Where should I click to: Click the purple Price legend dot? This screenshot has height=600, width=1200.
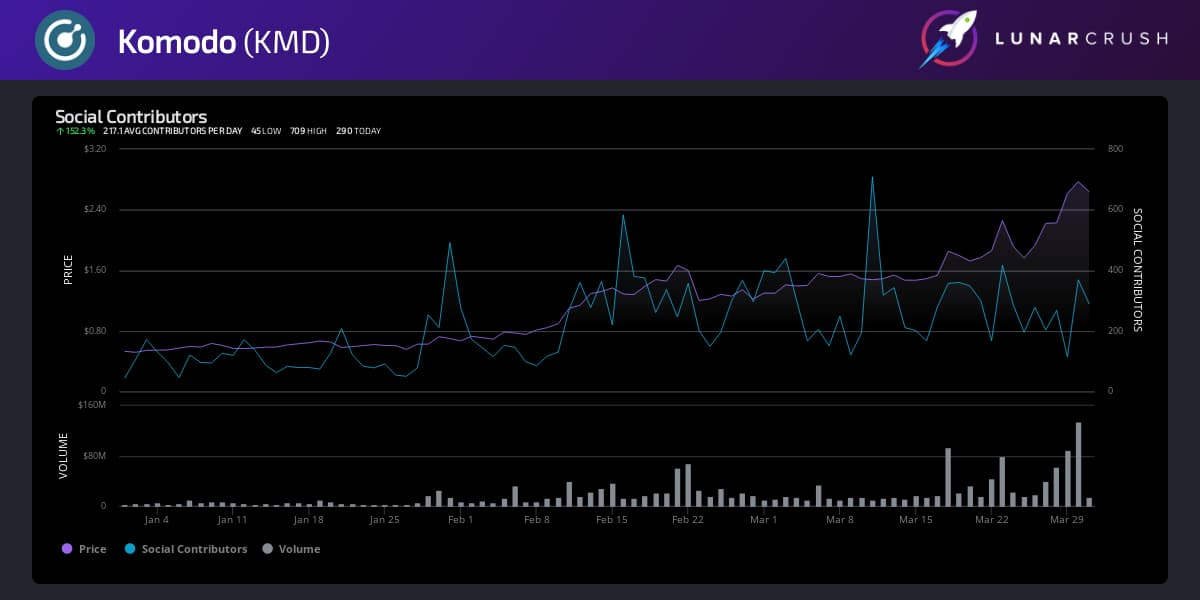click(x=67, y=549)
